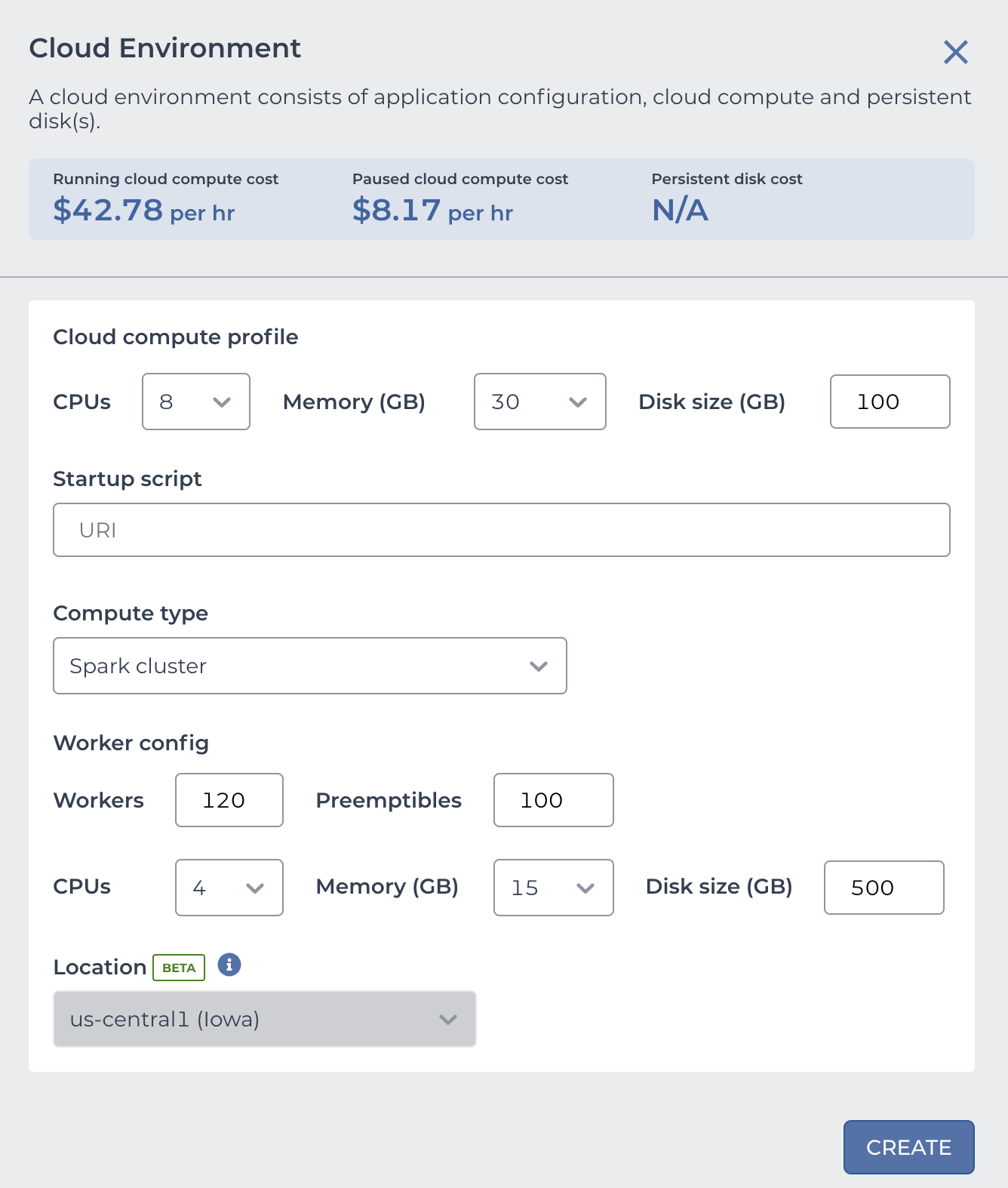Open the Compute type Spark cluster dropdown

pyautogui.click(x=310, y=666)
